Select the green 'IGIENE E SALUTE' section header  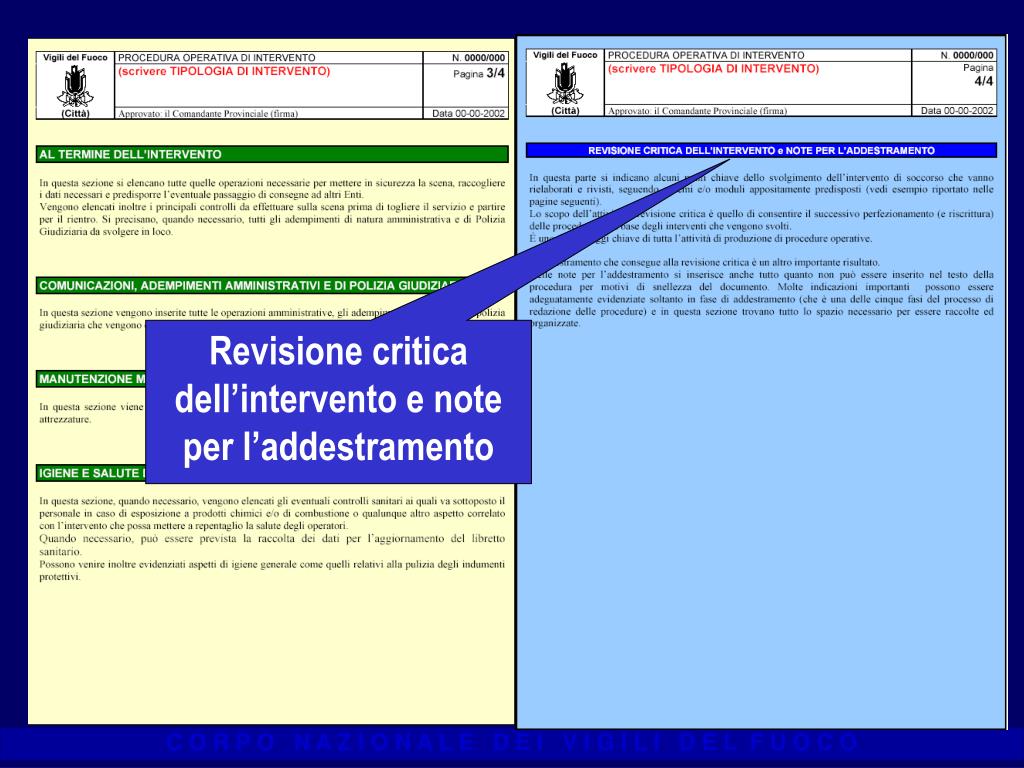coord(91,473)
